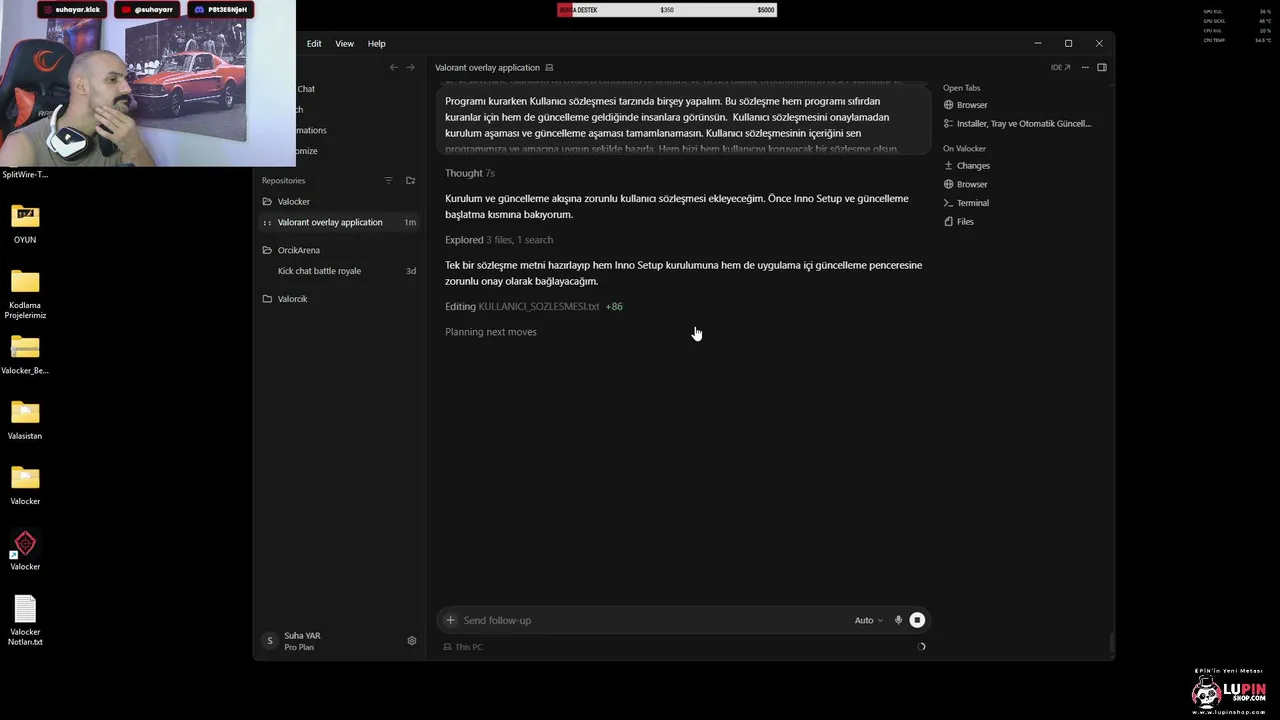
Task: Click the computer icon beside the chat title
Action: (549, 67)
